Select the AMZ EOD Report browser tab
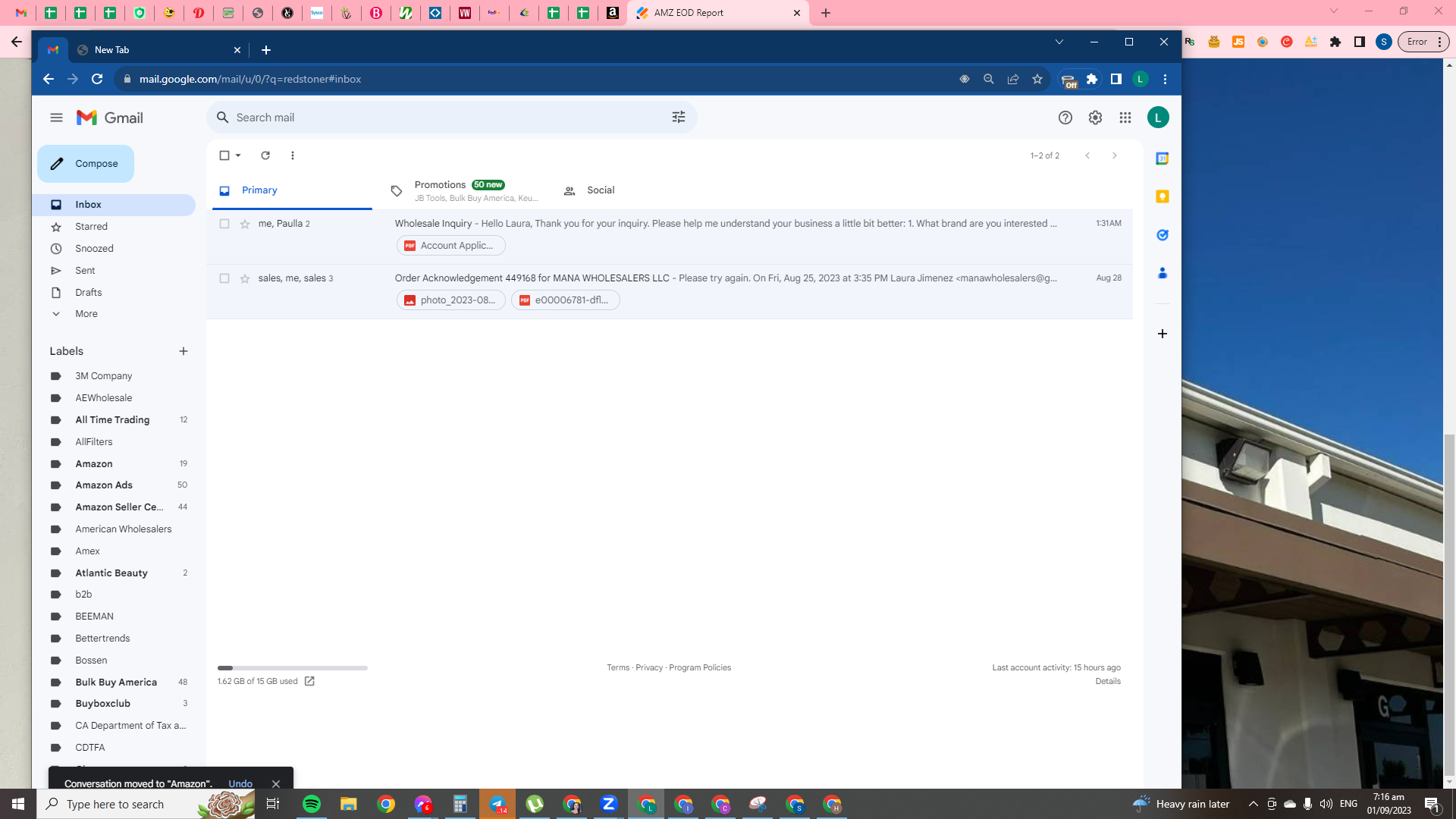This screenshot has height=819, width=1456. pos(718,13)
